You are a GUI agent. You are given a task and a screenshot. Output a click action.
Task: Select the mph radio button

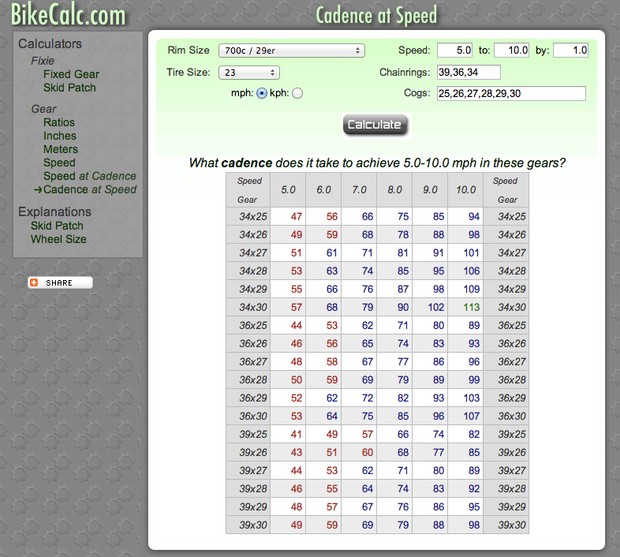261,93
